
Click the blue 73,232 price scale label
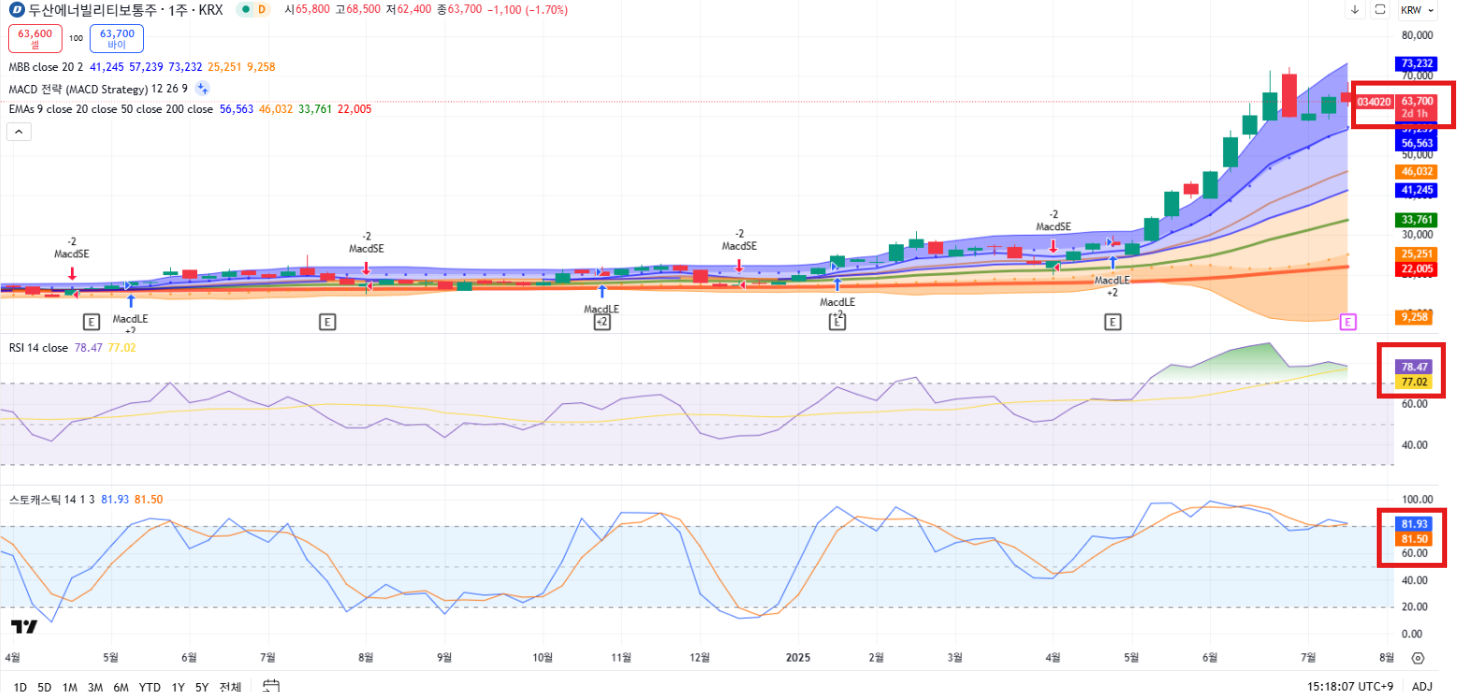[1417, 63]
